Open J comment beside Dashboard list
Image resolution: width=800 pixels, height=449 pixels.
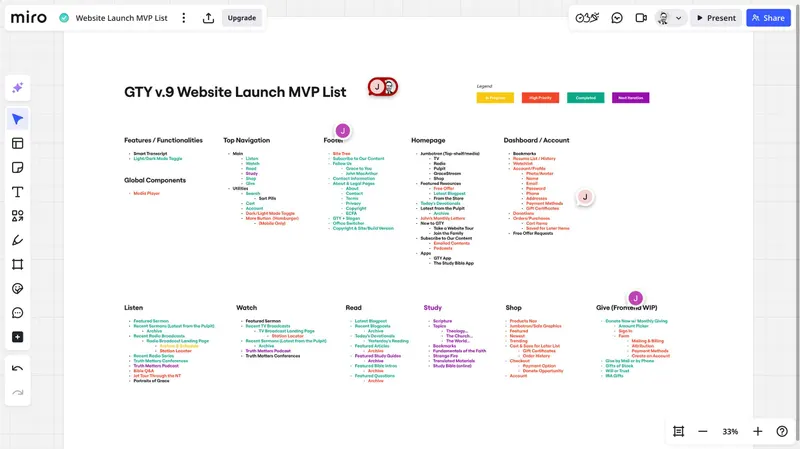click(x=585, y=197)
